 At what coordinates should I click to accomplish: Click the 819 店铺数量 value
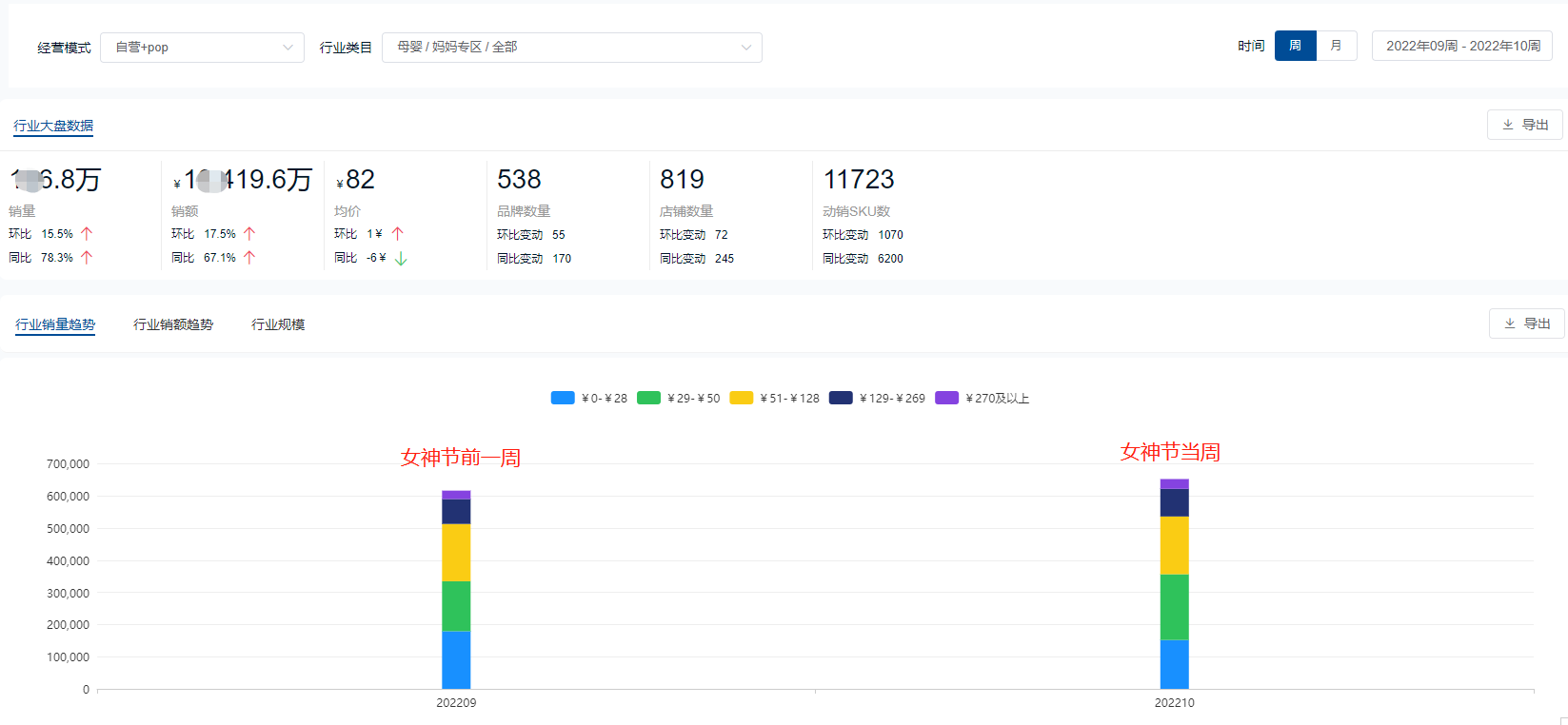tap(682, 179)
